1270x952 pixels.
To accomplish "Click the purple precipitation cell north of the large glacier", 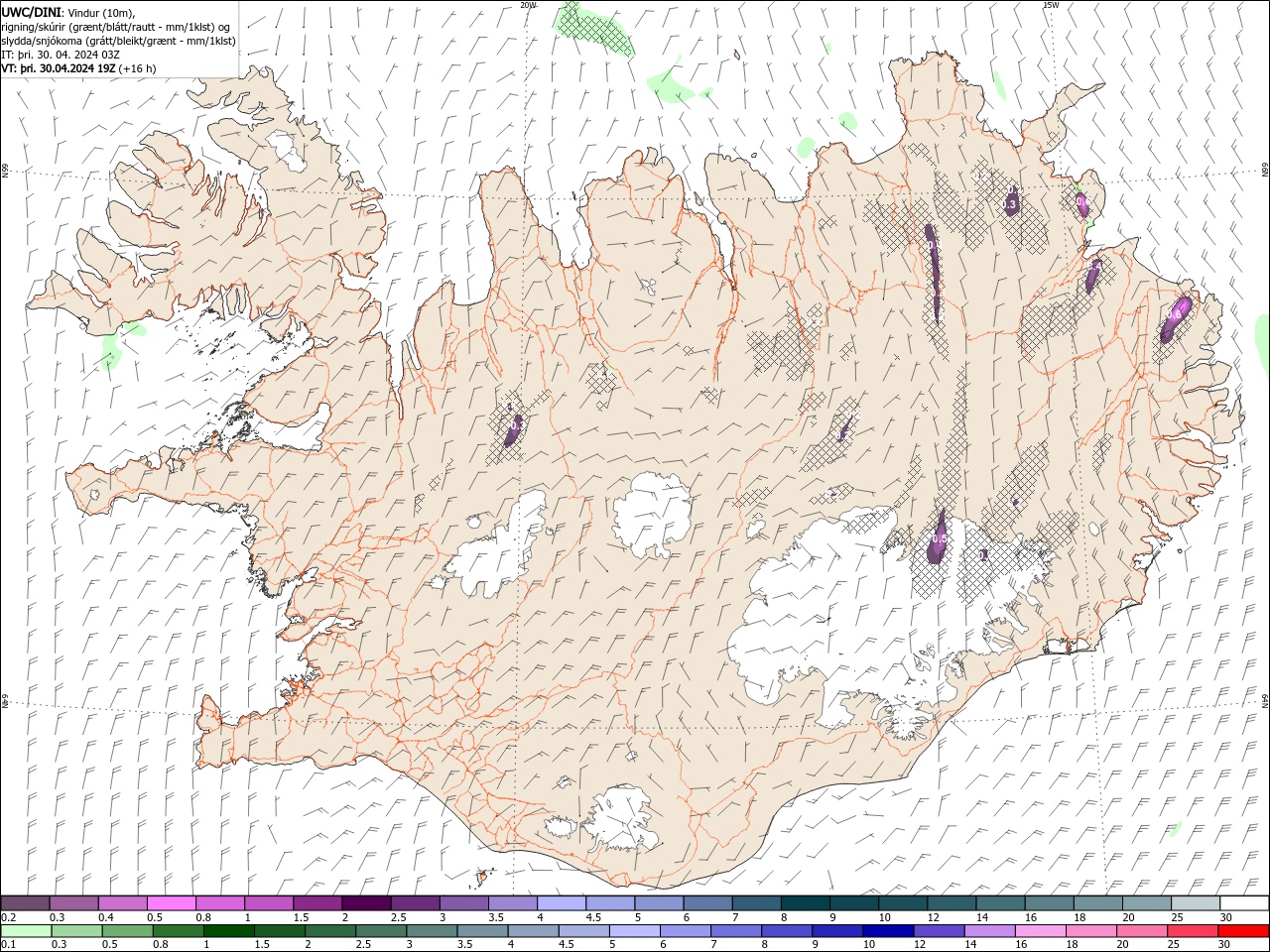I will 937,538.
